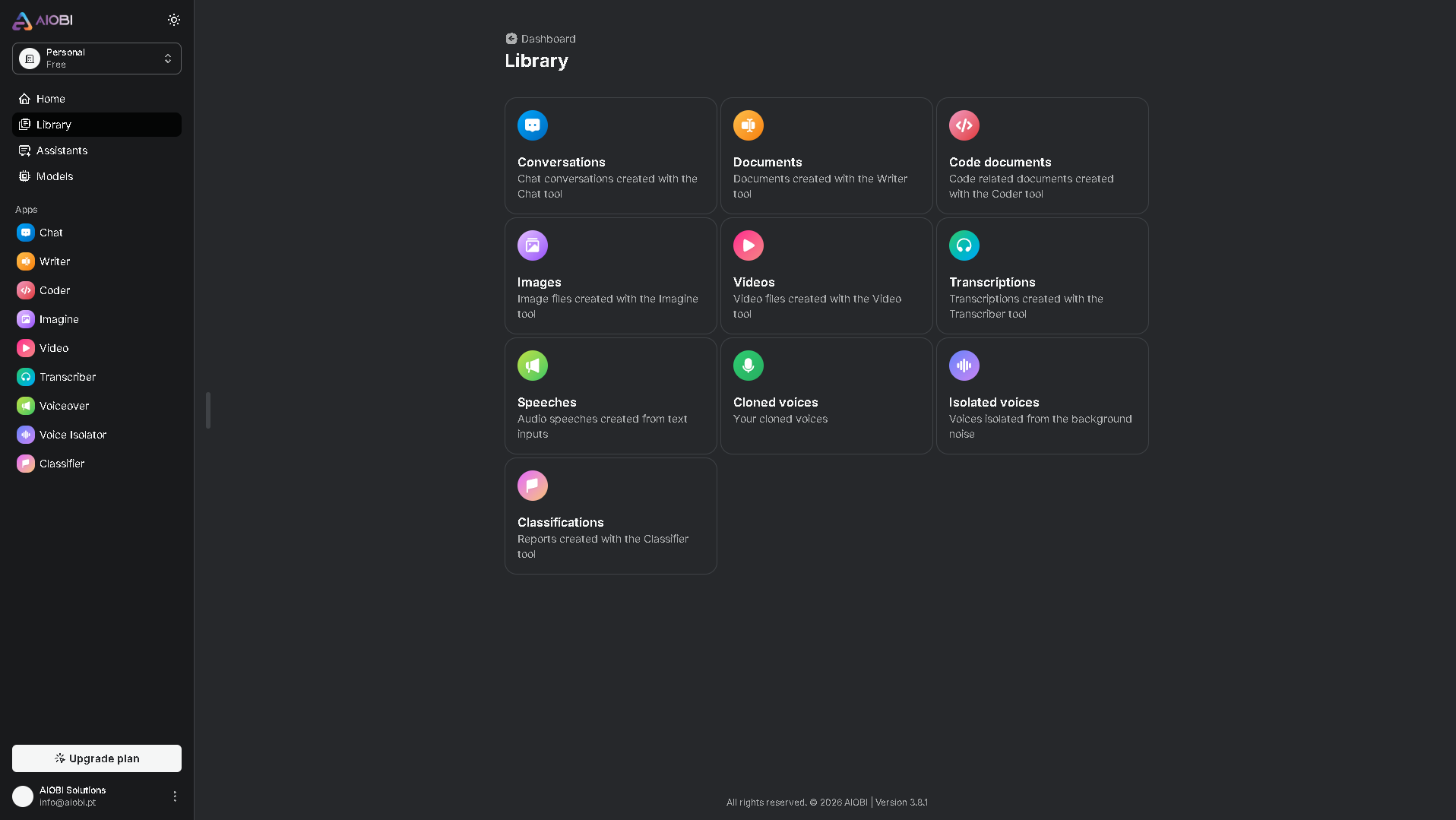This screenshot has width=1456, height=820.
Task: Open the Classifier tool
Action: pyautogui.click(x=62, y=464)
